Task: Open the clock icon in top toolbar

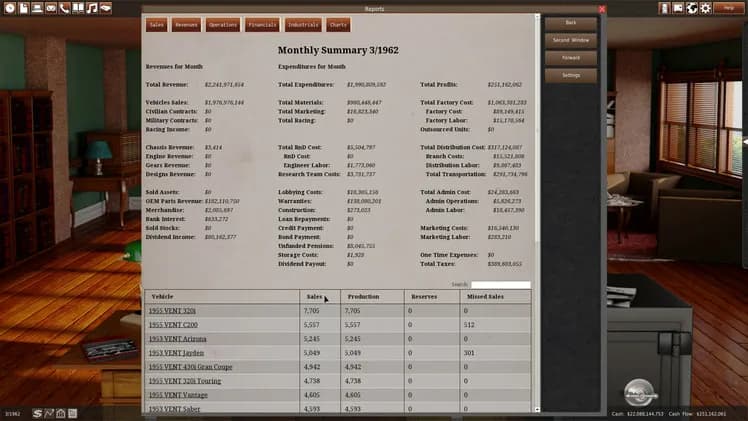Action: 10,8
